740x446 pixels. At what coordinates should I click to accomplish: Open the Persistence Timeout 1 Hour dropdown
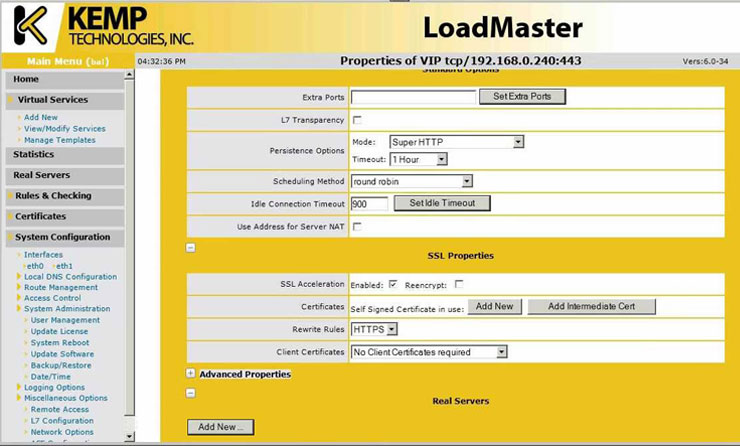[x=419, y=160]
